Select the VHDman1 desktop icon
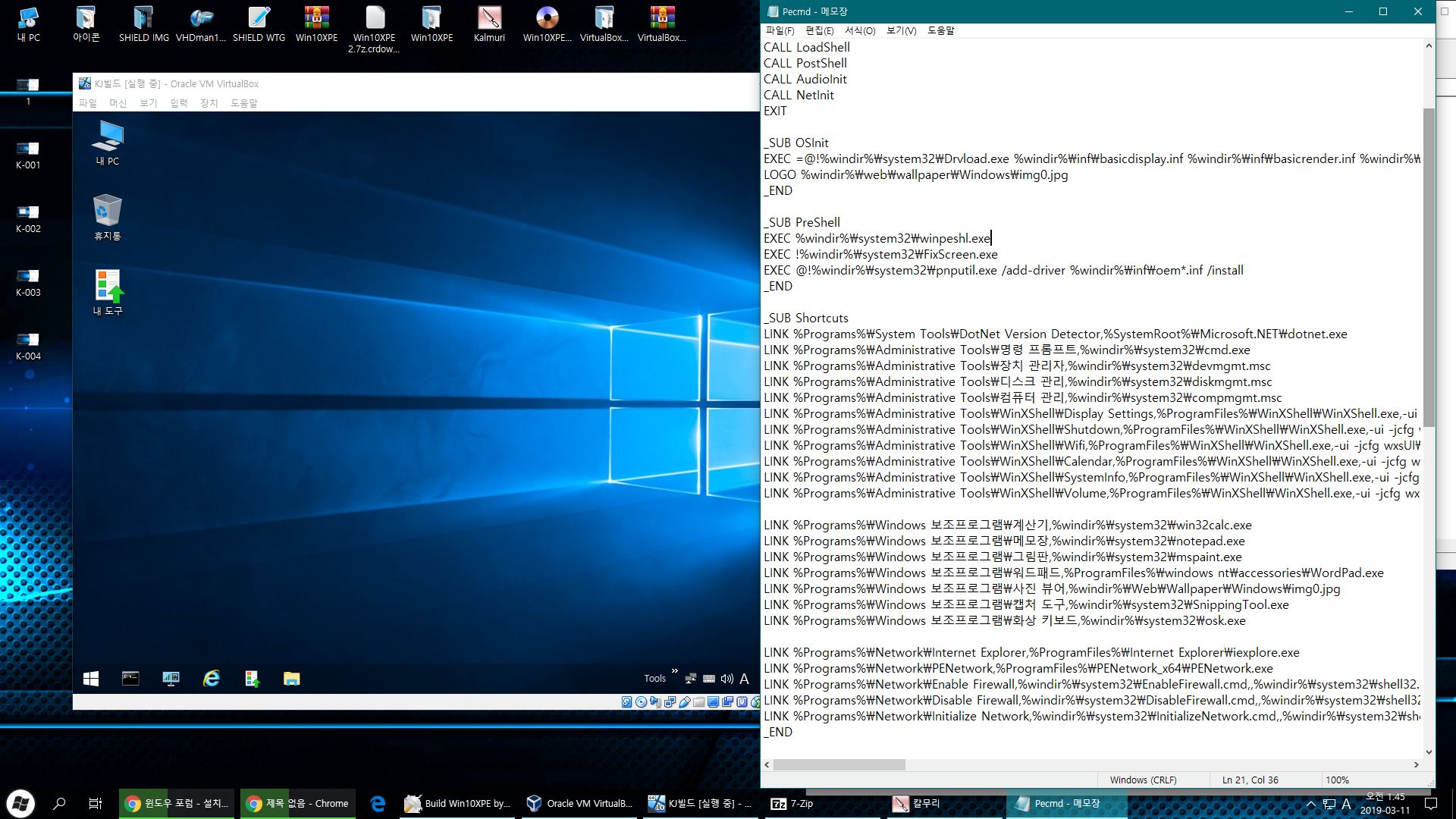1456x819 pixels. pyautogui.click(x=201, y=24)
